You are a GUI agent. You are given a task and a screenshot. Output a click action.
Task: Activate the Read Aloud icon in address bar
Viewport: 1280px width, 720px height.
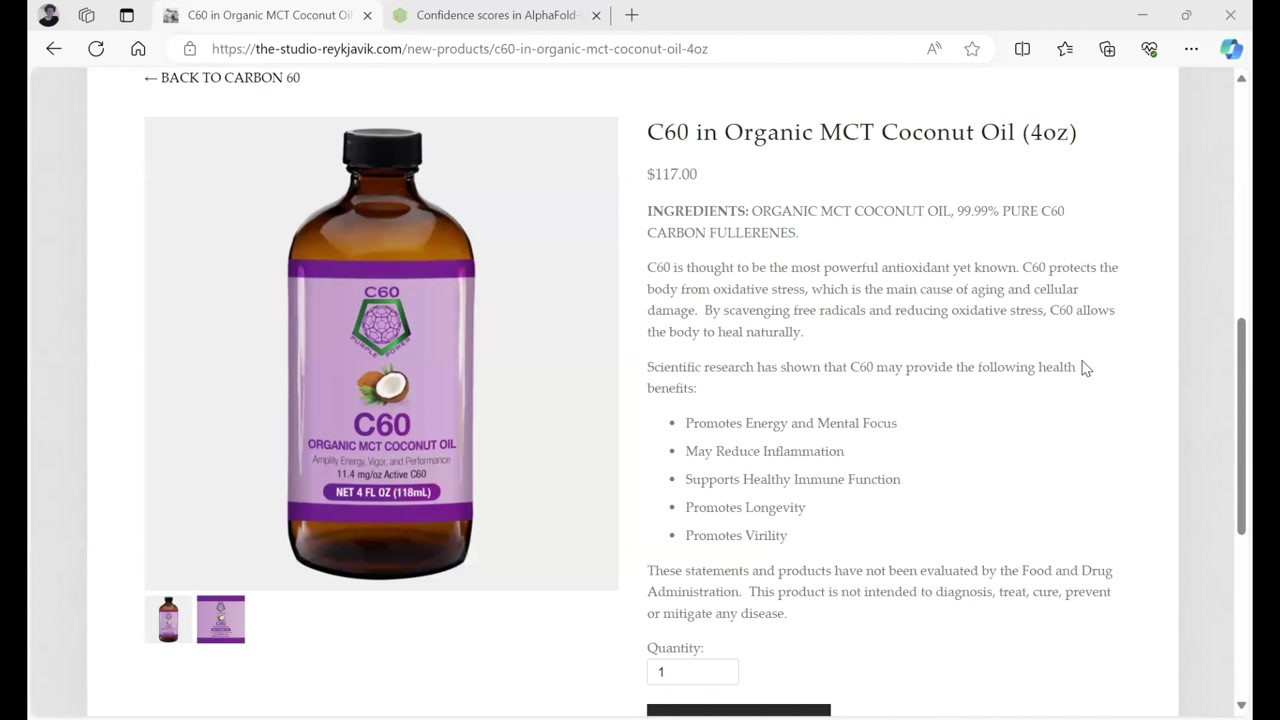tap(934, 48)
